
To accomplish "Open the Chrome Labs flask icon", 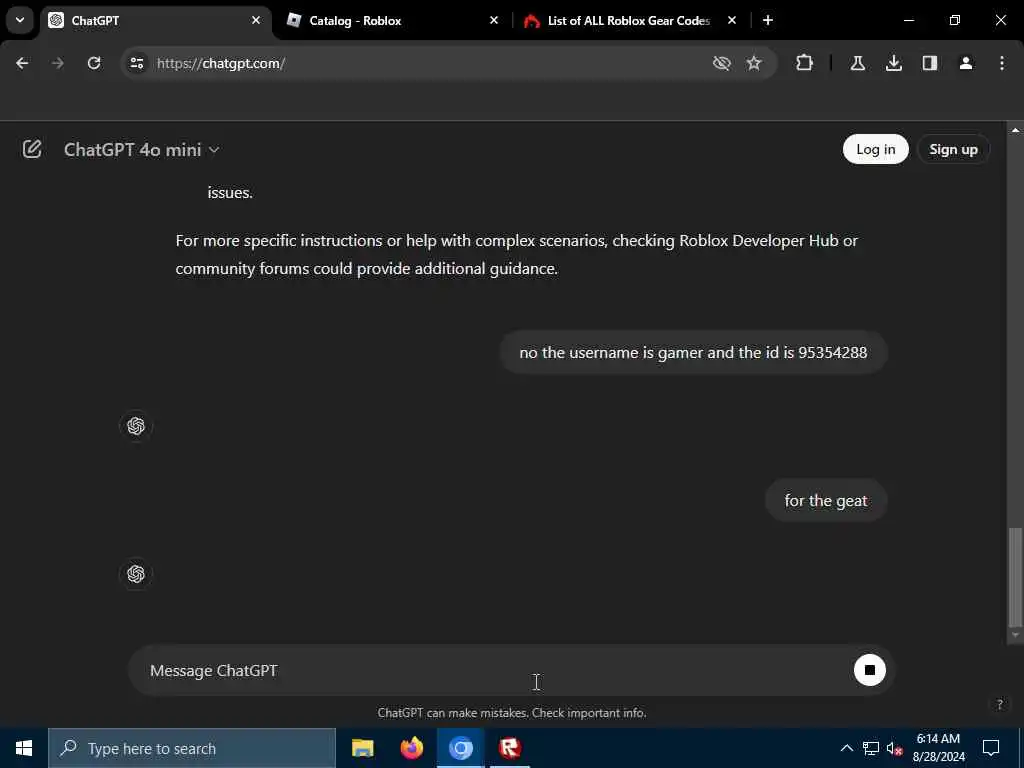I will tap(857, 63).
